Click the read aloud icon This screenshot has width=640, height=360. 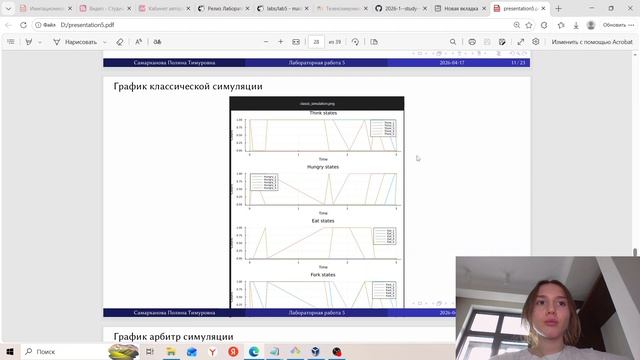click(138, 42)
